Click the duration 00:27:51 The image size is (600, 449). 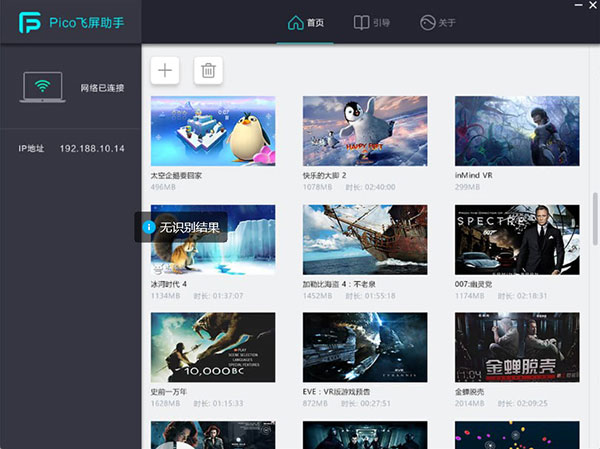coord(375,403)
